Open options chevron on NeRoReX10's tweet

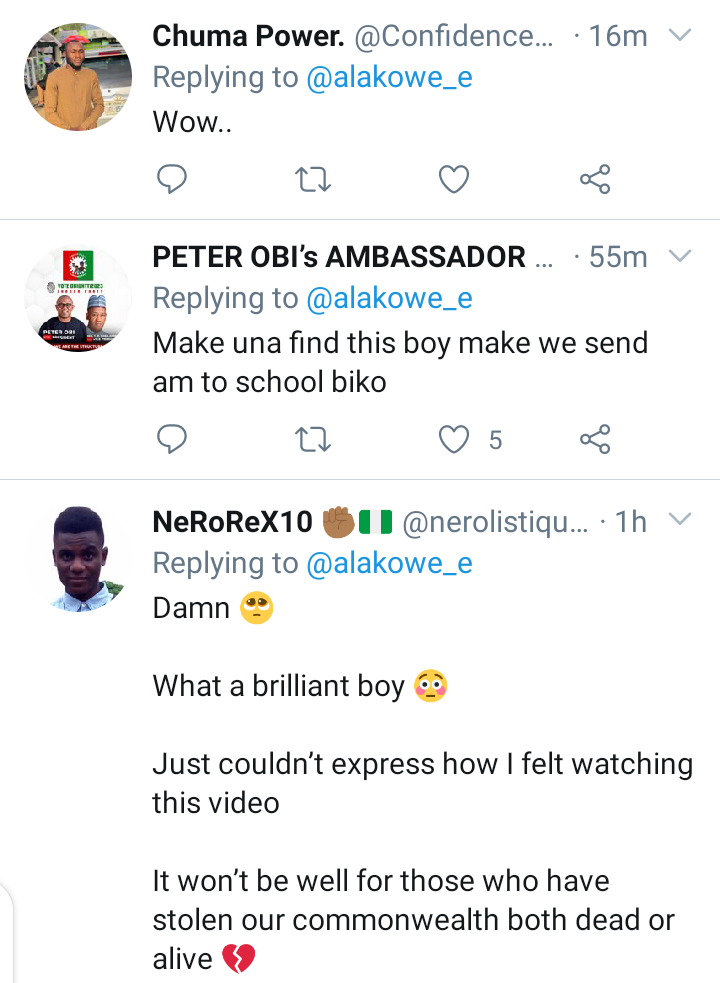680,519
